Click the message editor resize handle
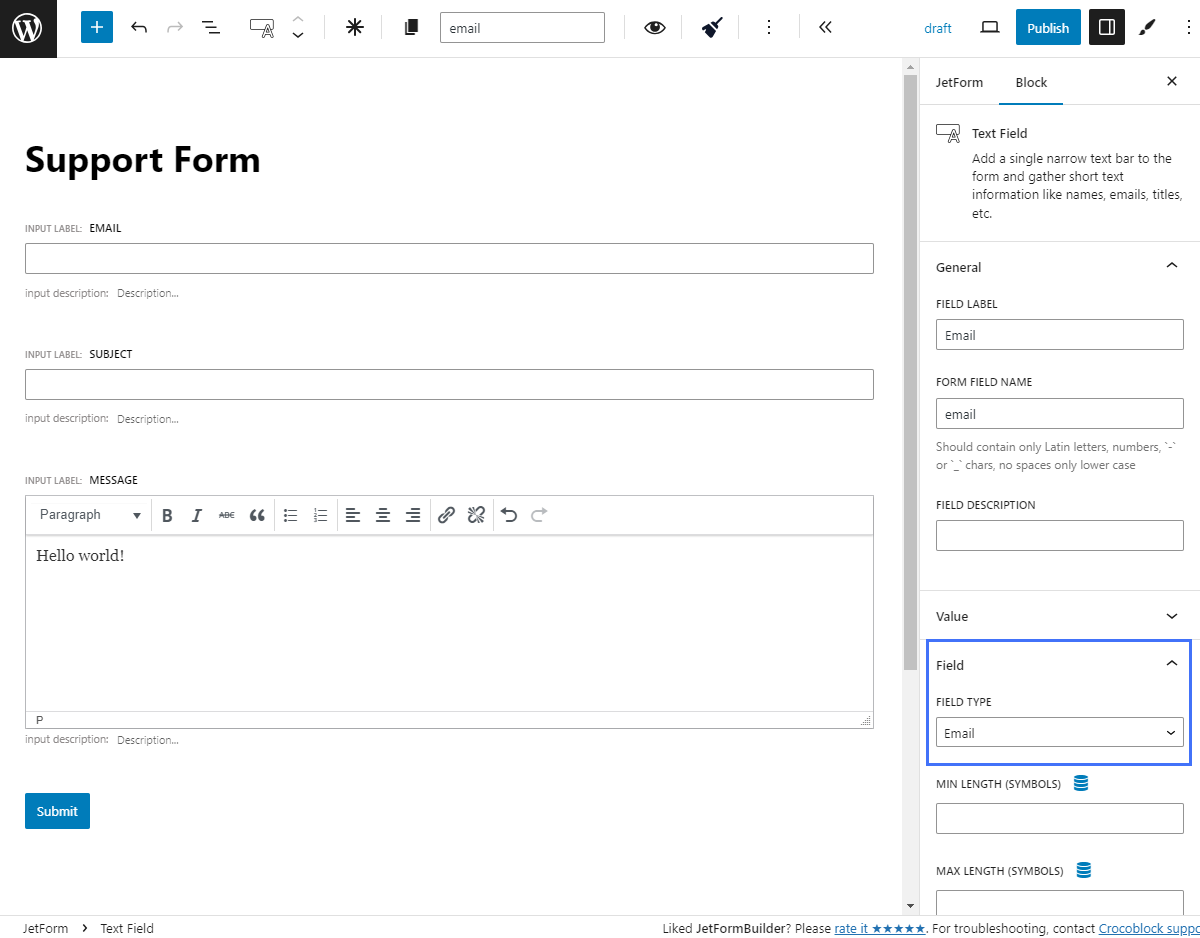Image resolution: width=1200 pixels, height=938 pixels. pyautogui.click(x=866, y=720)
